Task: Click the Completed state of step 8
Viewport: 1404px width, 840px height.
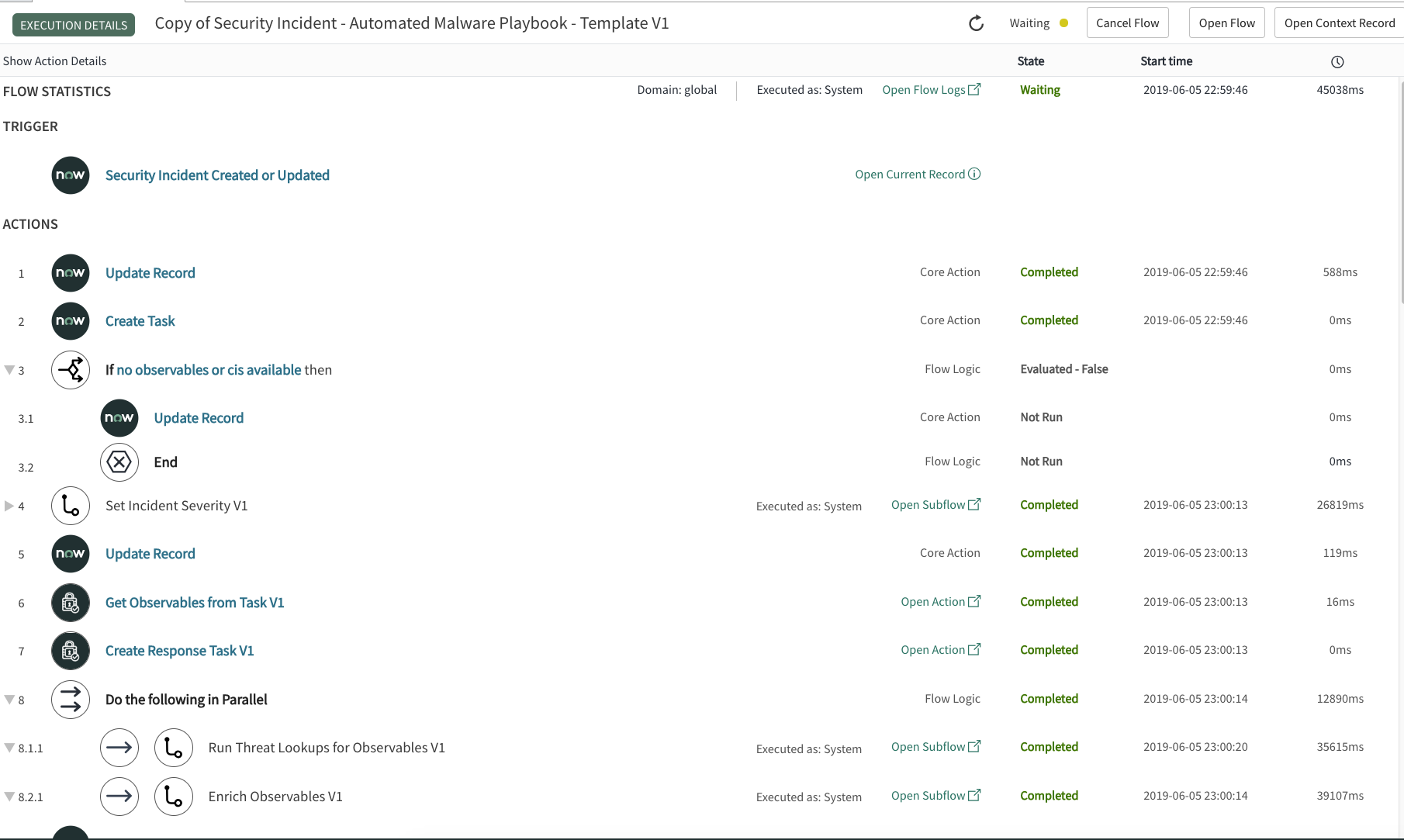Action: pos(1050,699)
